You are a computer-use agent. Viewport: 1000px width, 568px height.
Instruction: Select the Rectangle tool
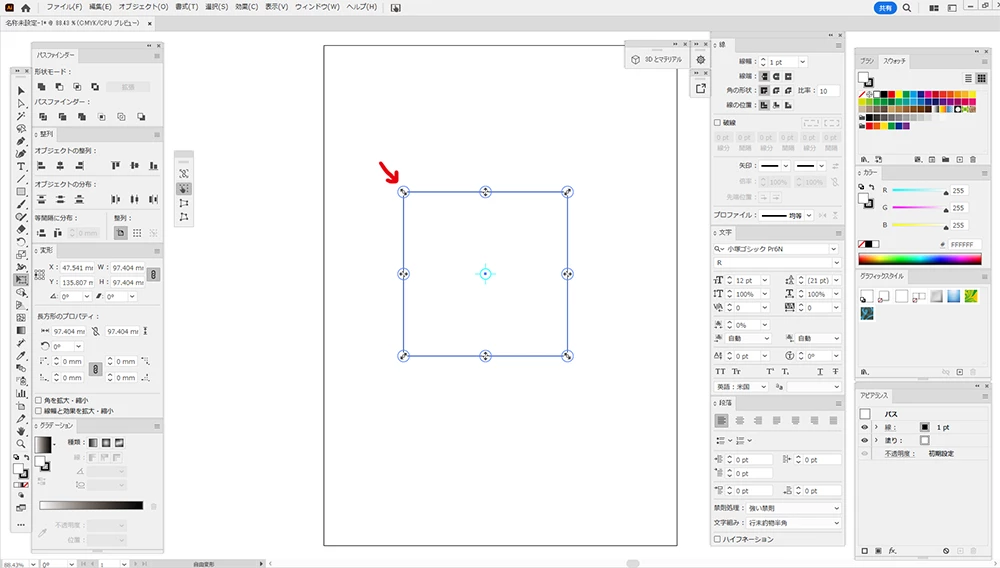click(20, 192)
